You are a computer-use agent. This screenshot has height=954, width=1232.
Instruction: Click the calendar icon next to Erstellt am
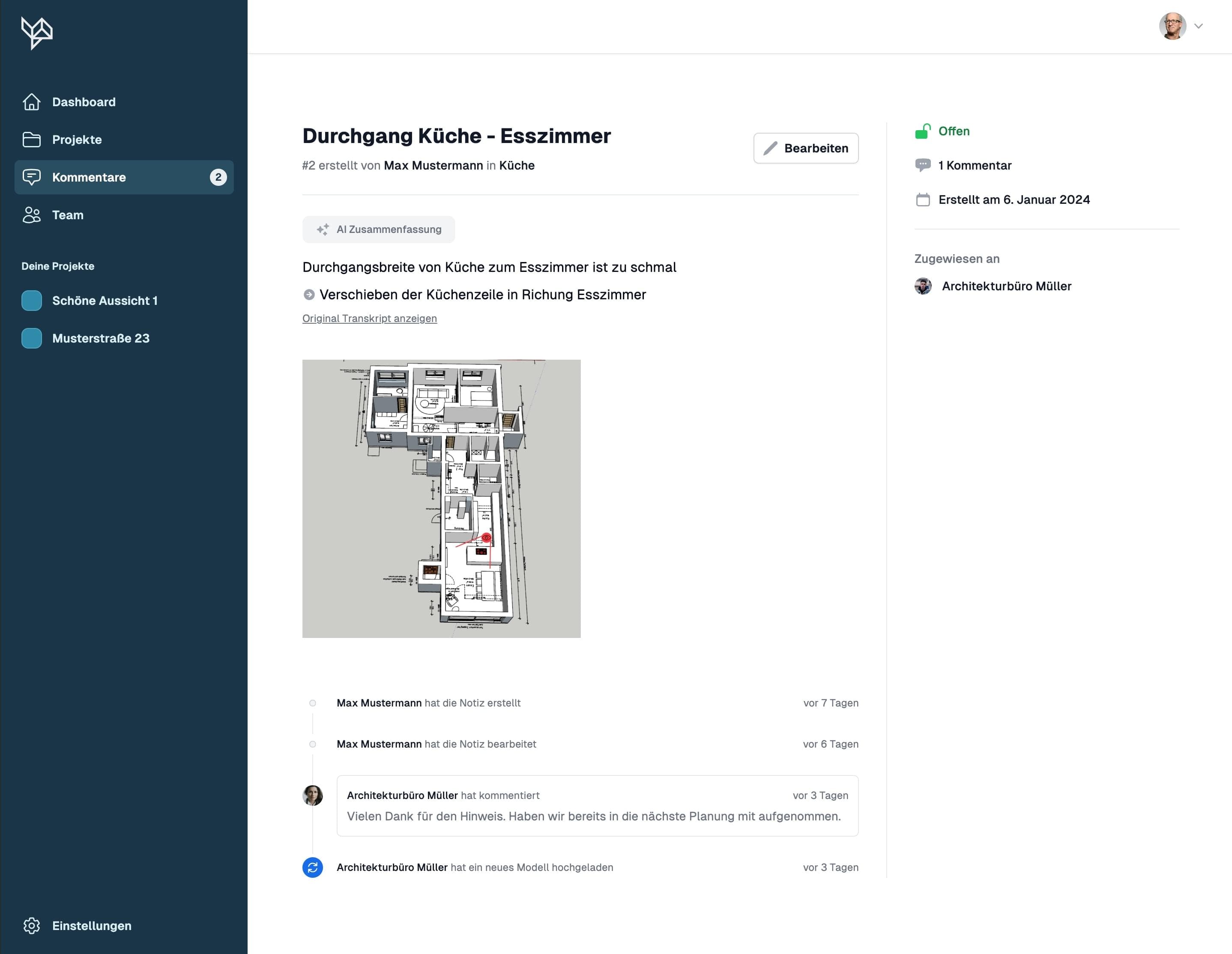point(922,200)
